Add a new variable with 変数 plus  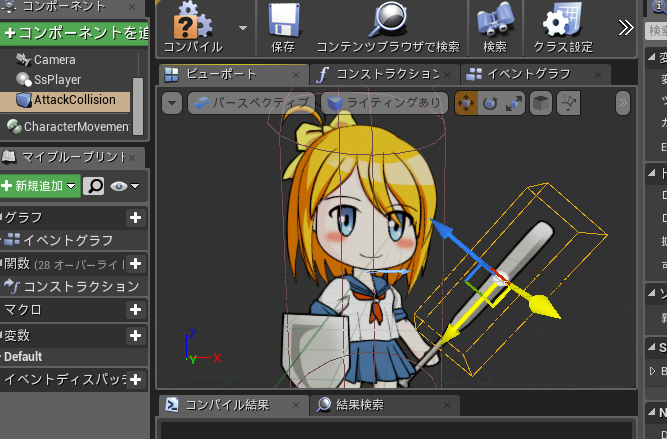[x=135, y=336]
